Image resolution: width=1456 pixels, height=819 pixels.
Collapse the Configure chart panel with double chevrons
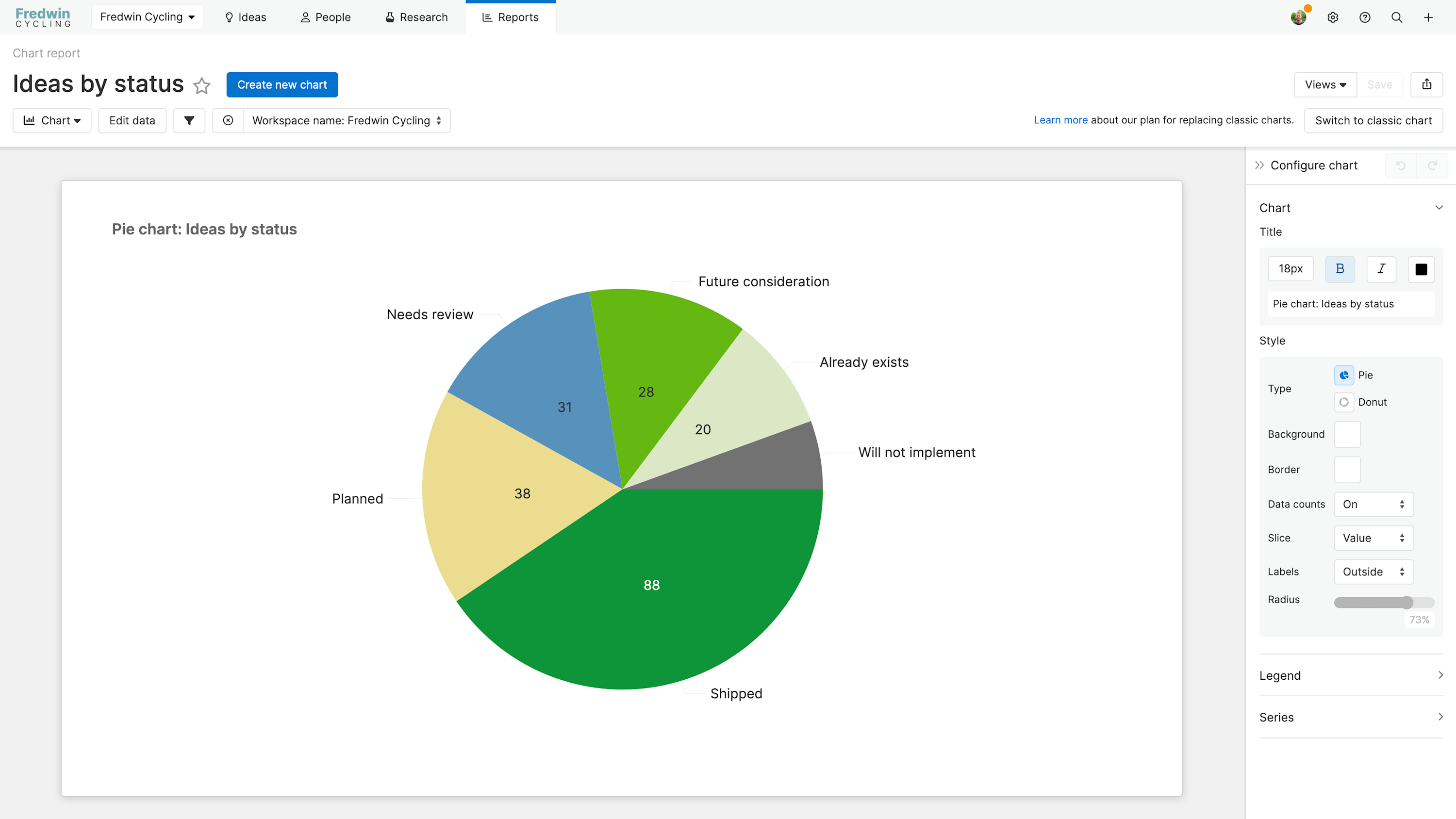[1259, 164]
